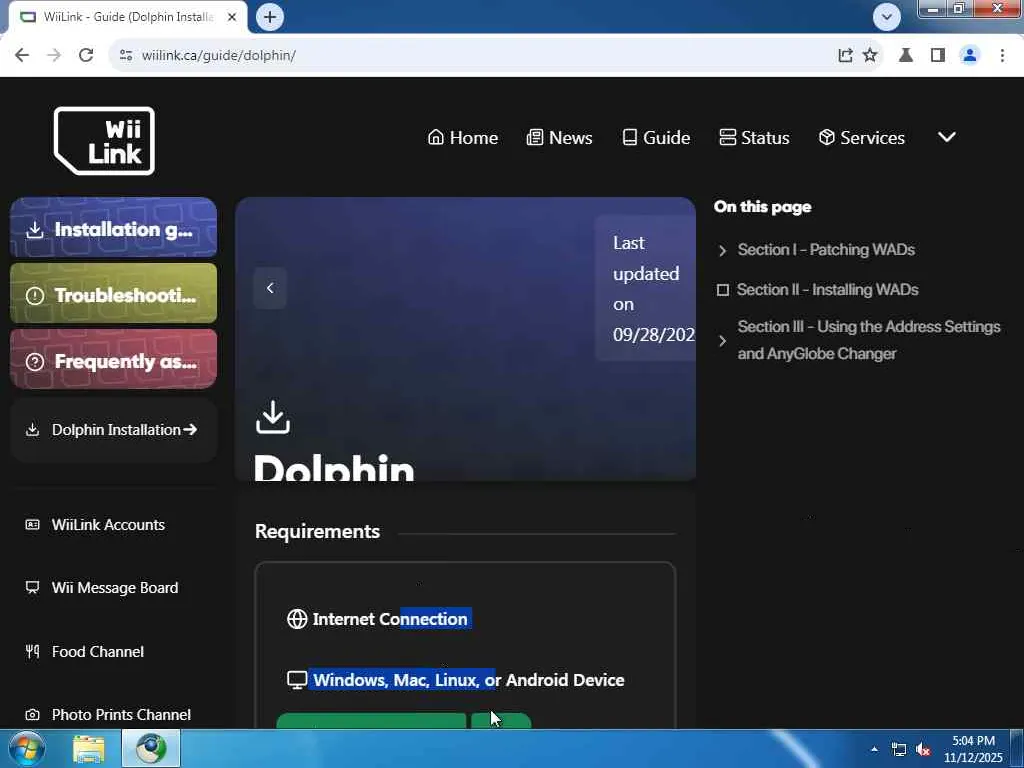Toggle the Section II square marker

tap(722, 290)
